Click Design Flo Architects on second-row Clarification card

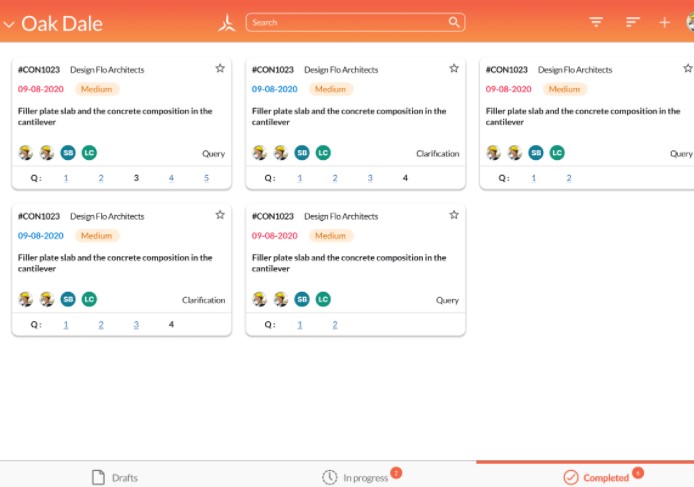(107, 216)
